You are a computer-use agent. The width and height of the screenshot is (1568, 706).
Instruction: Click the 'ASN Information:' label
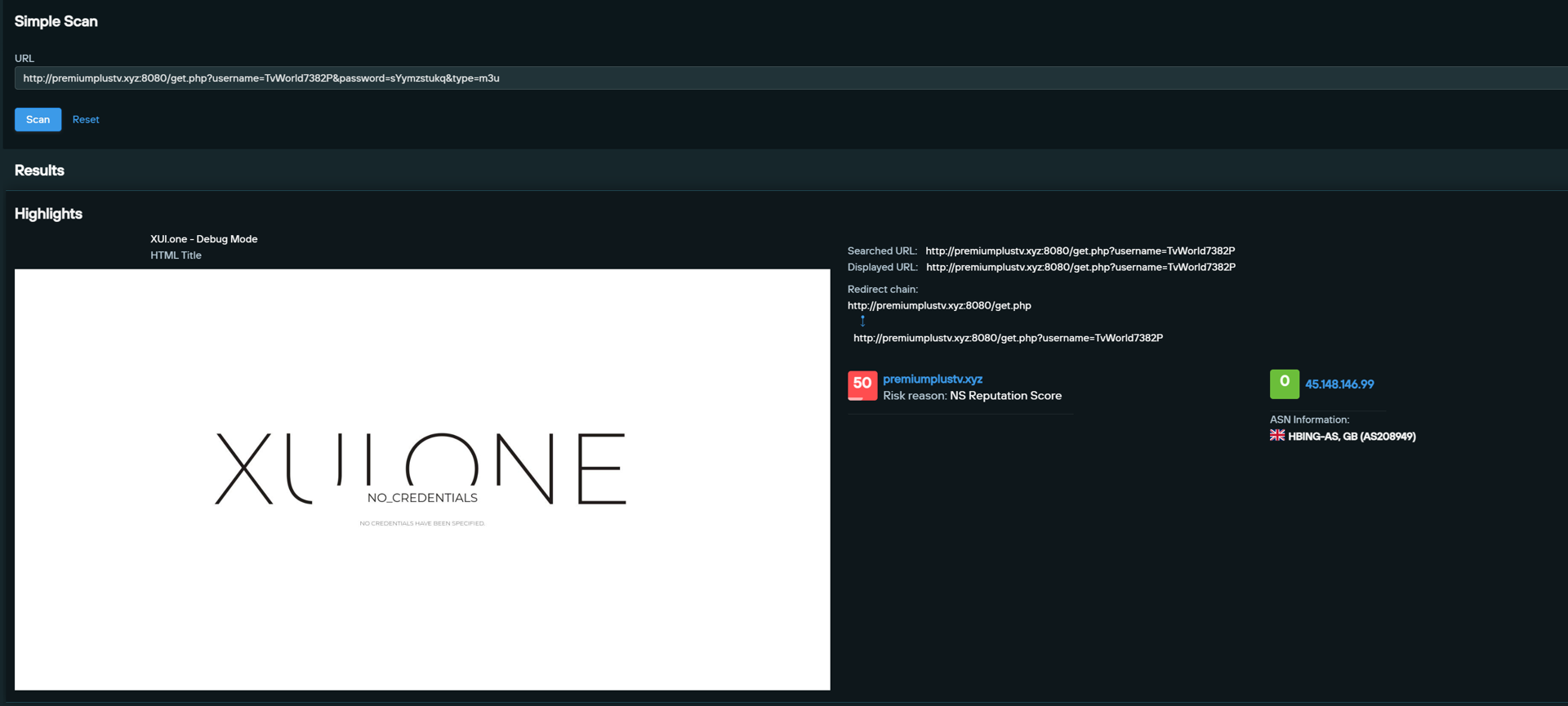[x=1309, y=420]
